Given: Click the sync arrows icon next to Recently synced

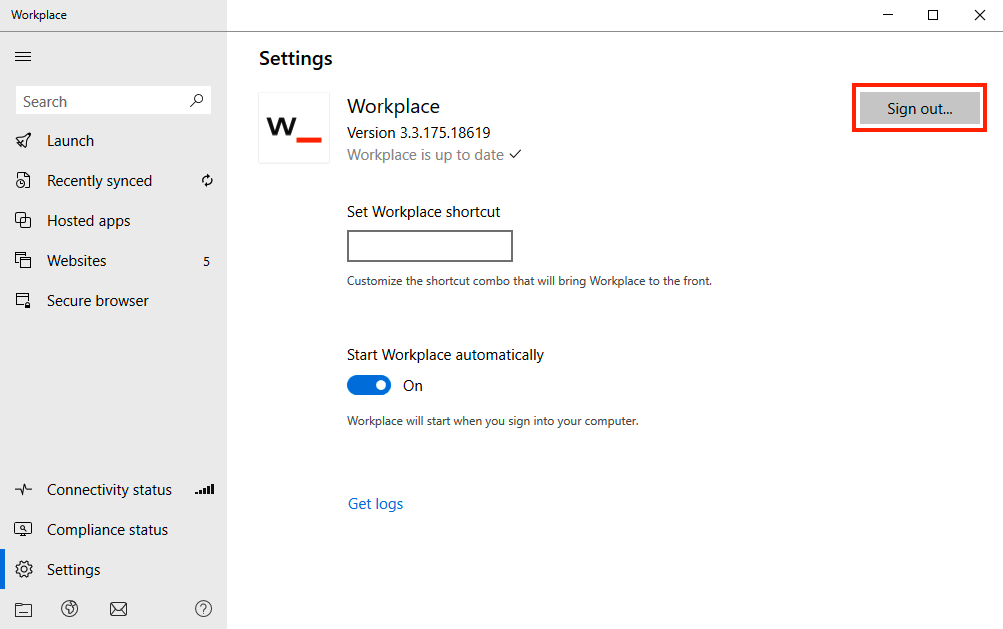Looking at the screenshot, I should 207,180.
